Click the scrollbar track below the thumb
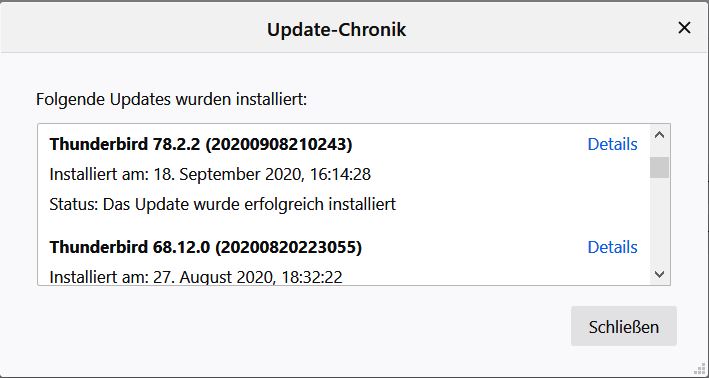This screenshot has width=709, height=378. (x=659, y=222)
